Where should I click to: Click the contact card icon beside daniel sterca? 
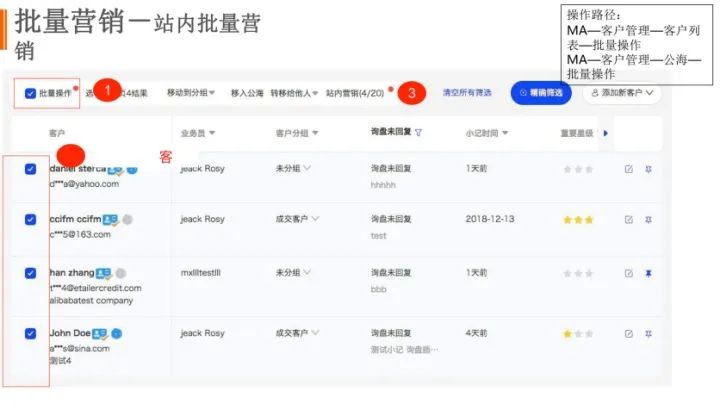tap(115, 170)
